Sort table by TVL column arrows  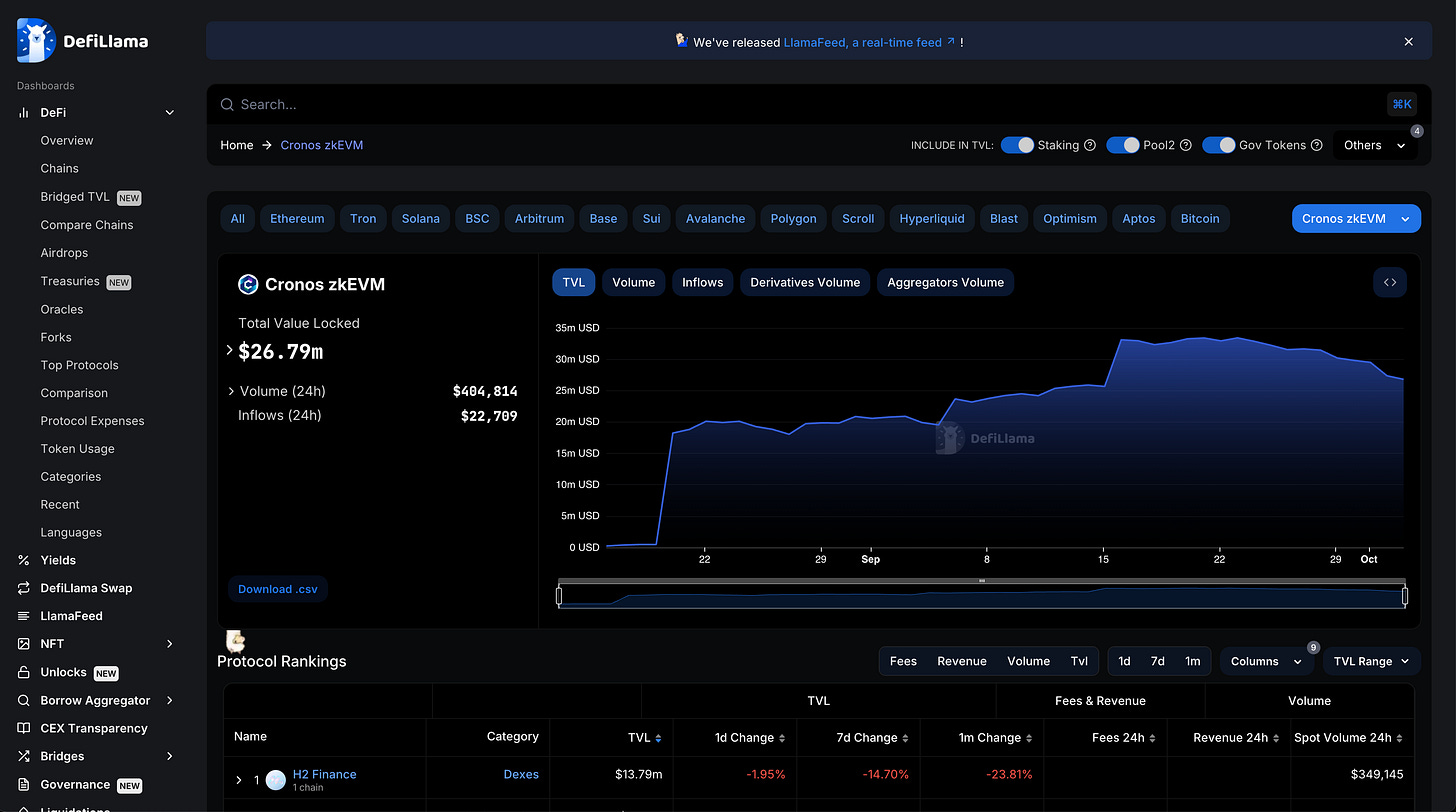pyautogui.click(x=659, y=738)
